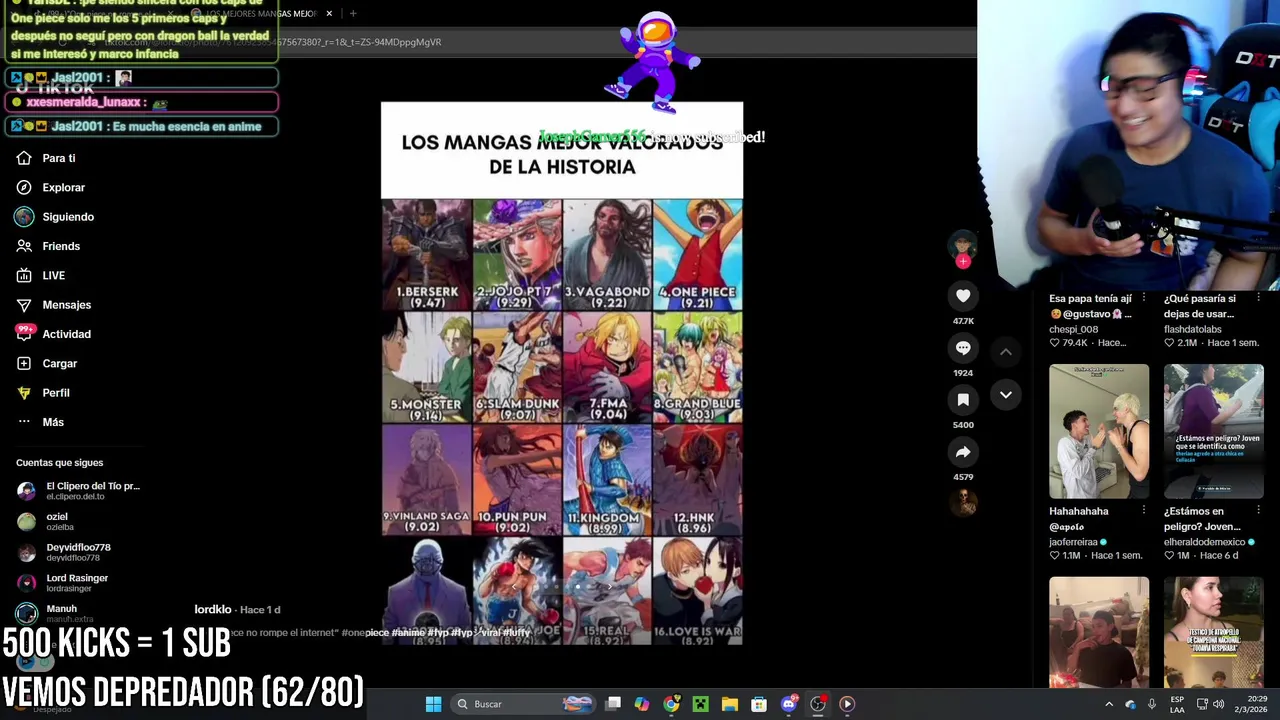
Task: Open the spinning sound disc under the share count
Action: coord(963,503)
